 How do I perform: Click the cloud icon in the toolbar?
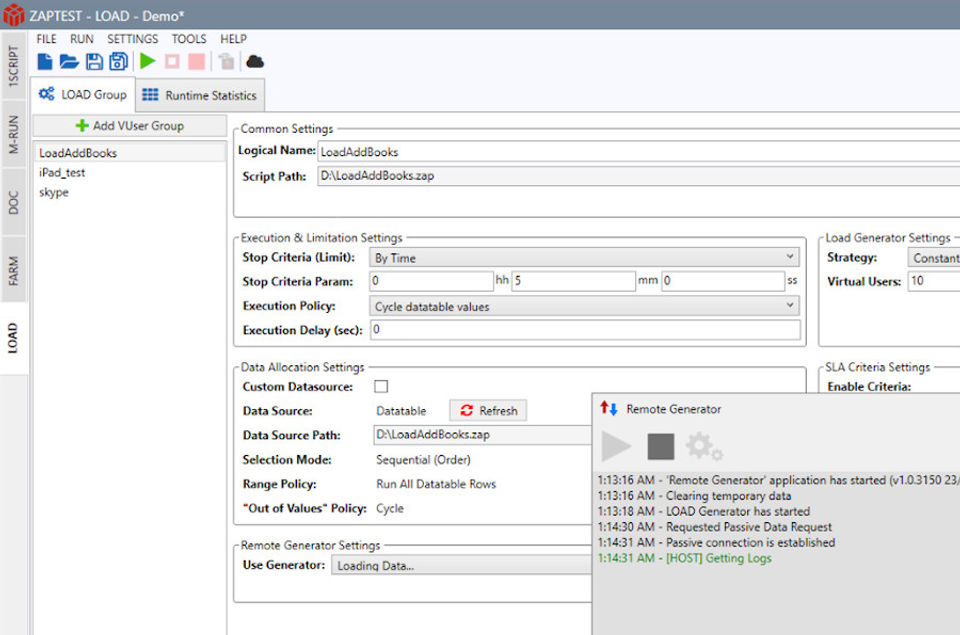point(255,62)
